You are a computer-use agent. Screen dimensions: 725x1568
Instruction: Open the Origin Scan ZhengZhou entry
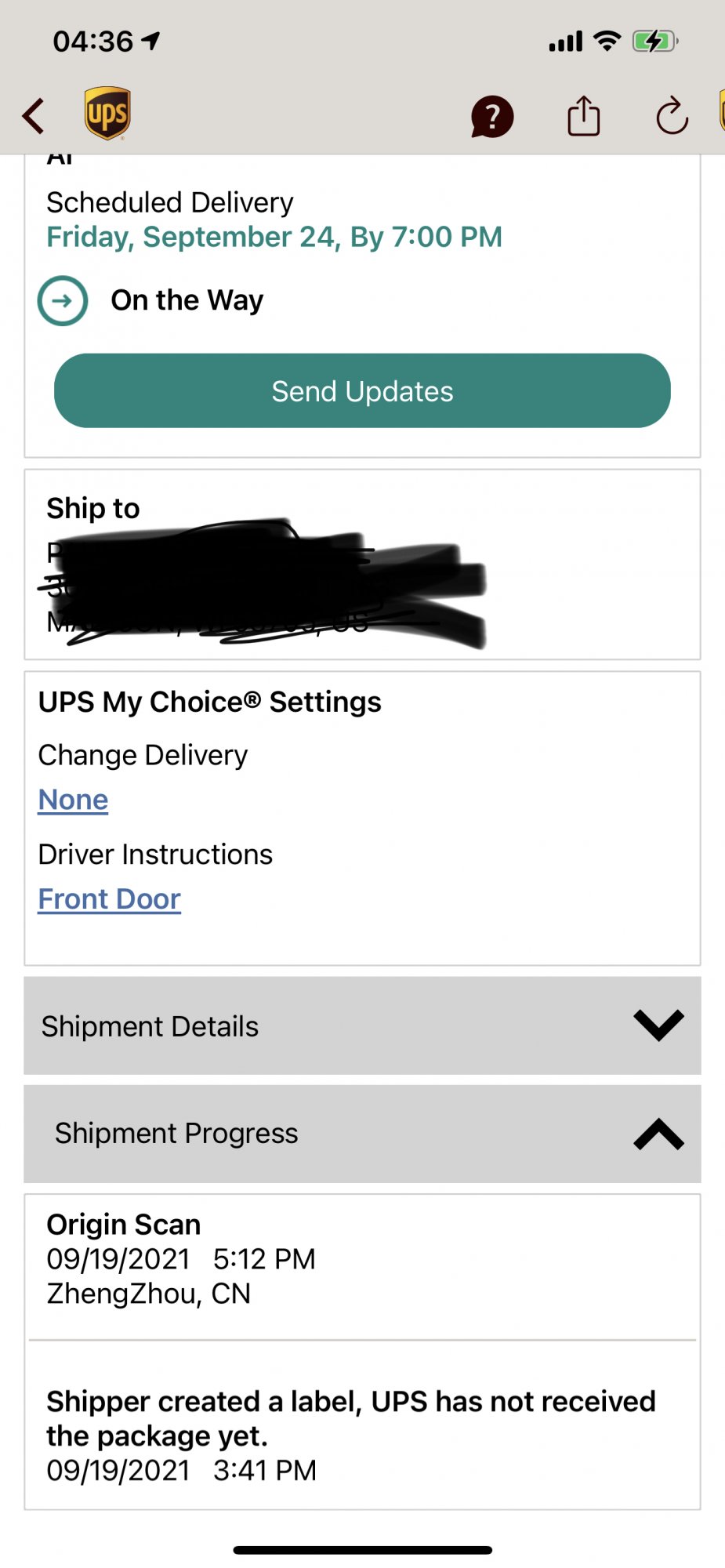(x=362, y=1259)
